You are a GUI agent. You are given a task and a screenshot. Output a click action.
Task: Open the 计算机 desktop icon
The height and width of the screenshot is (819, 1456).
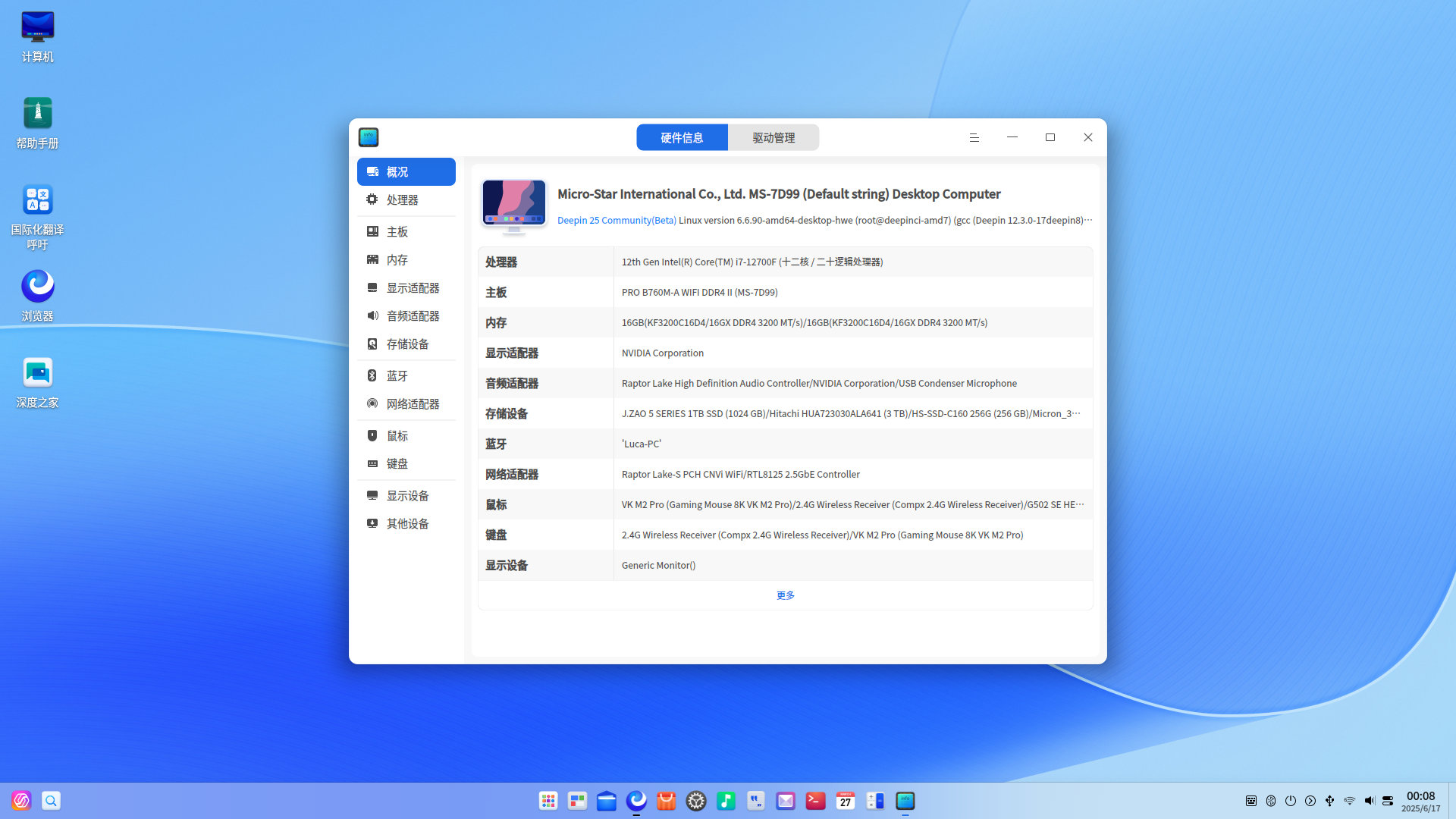pyautogui.click(x=37, y=36)
